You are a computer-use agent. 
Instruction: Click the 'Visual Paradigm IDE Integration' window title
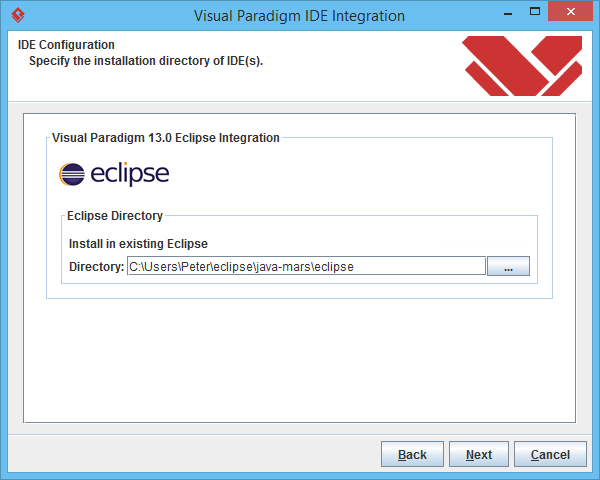click(x=299, y=16)
